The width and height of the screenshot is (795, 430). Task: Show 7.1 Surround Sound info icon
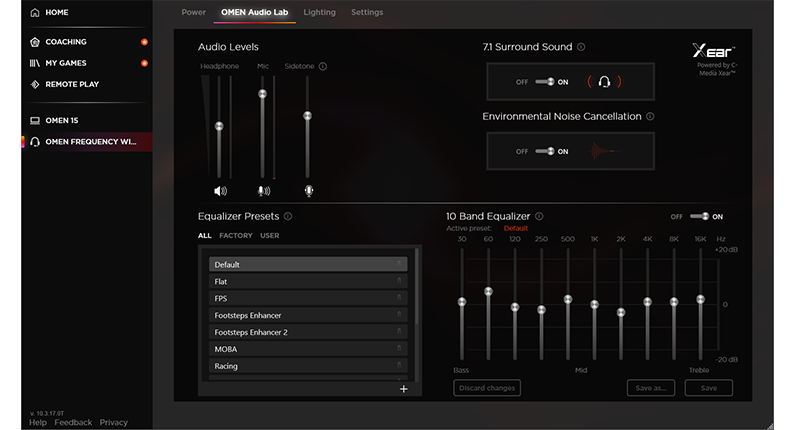pos(581,47)
